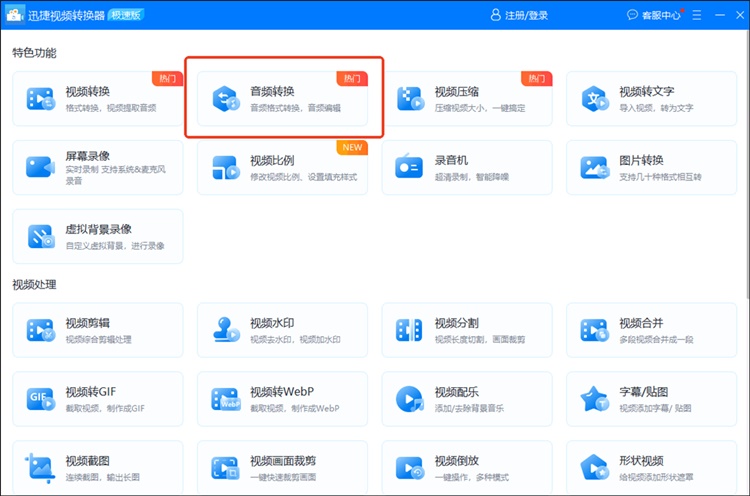750x496 pixels.
Task: Click the 虚拟背景录像 title text
Action: click(99, 229)
